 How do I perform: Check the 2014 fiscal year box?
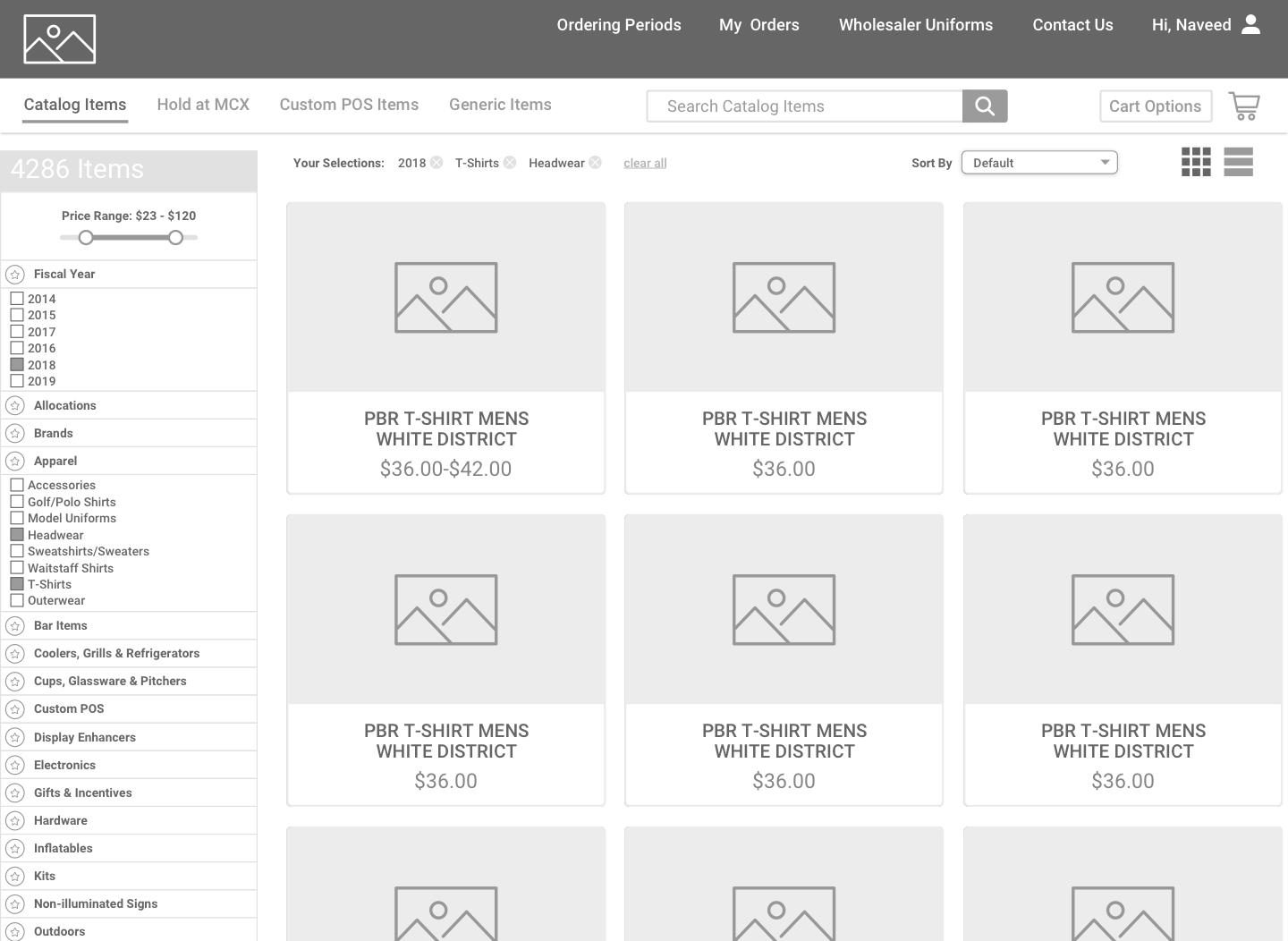click(x=17, y=298)
